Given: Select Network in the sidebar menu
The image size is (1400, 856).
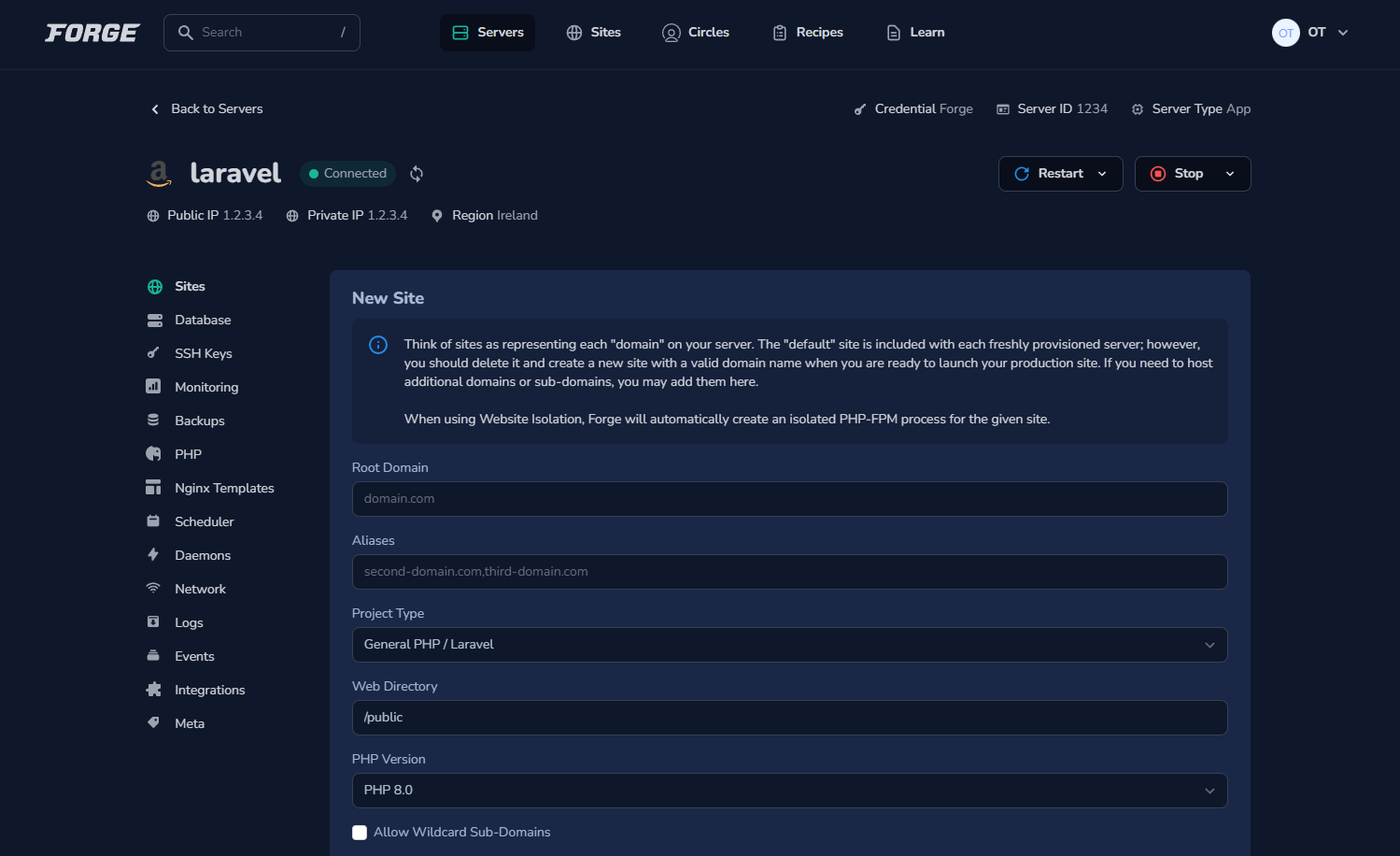Looking at the screenshot, I should point(200,590).
